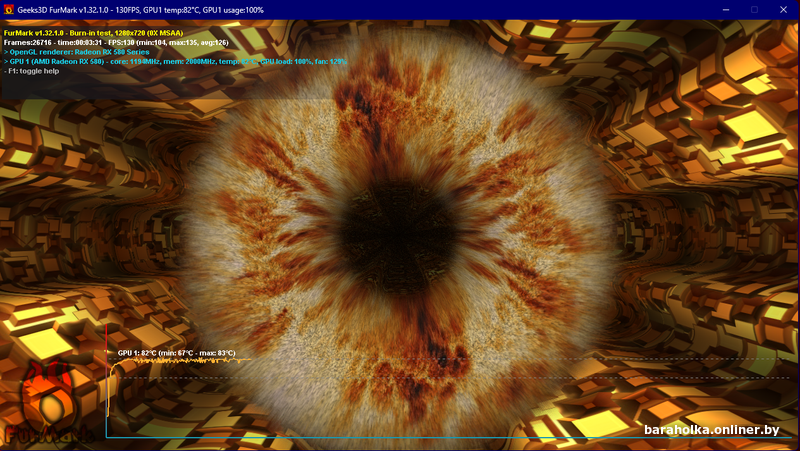800x451 pixels.
Task: Minimize the FurMark window
Action: coord(726,10)
